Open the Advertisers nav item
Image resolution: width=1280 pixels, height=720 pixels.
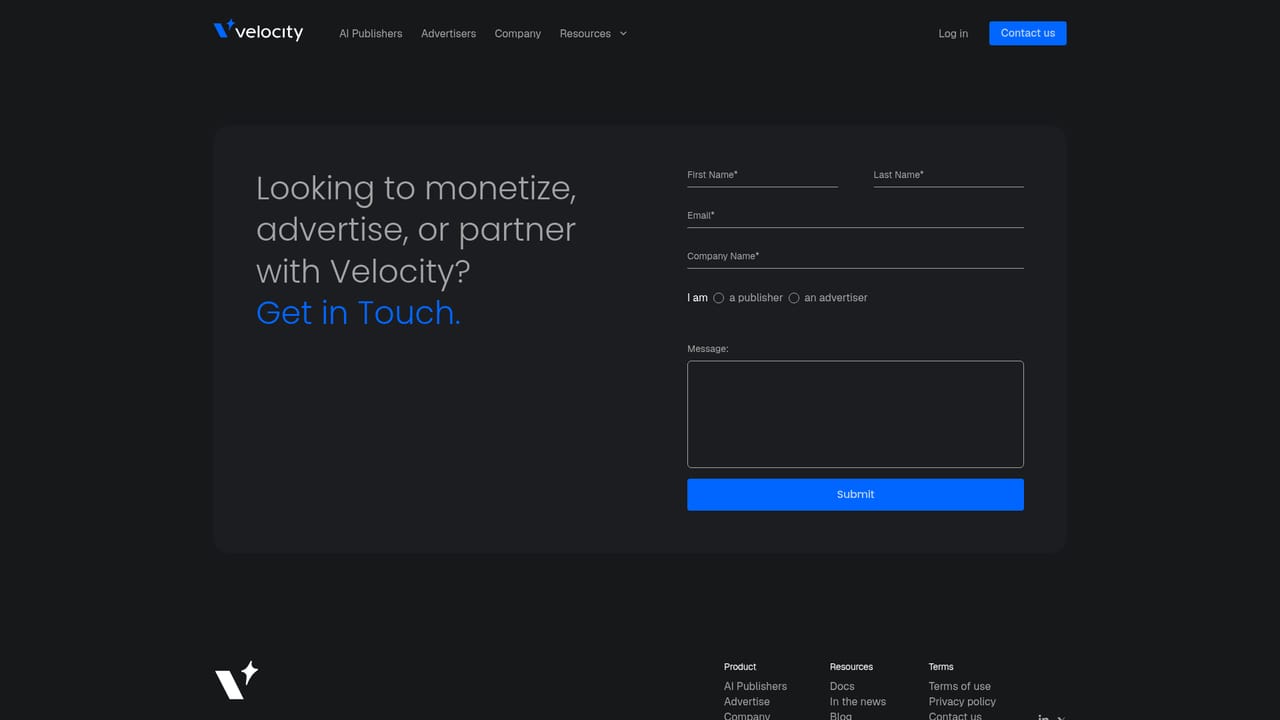(448, 33)
